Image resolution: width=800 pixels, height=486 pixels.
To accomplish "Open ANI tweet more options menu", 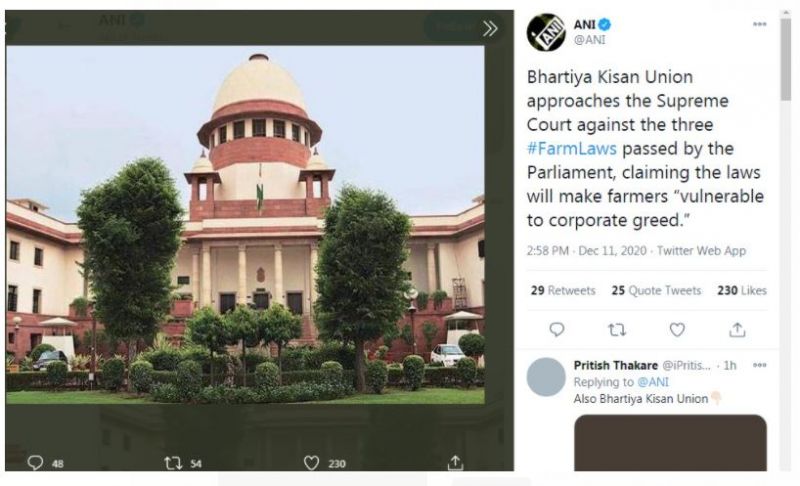I will (x=759, y=24).
